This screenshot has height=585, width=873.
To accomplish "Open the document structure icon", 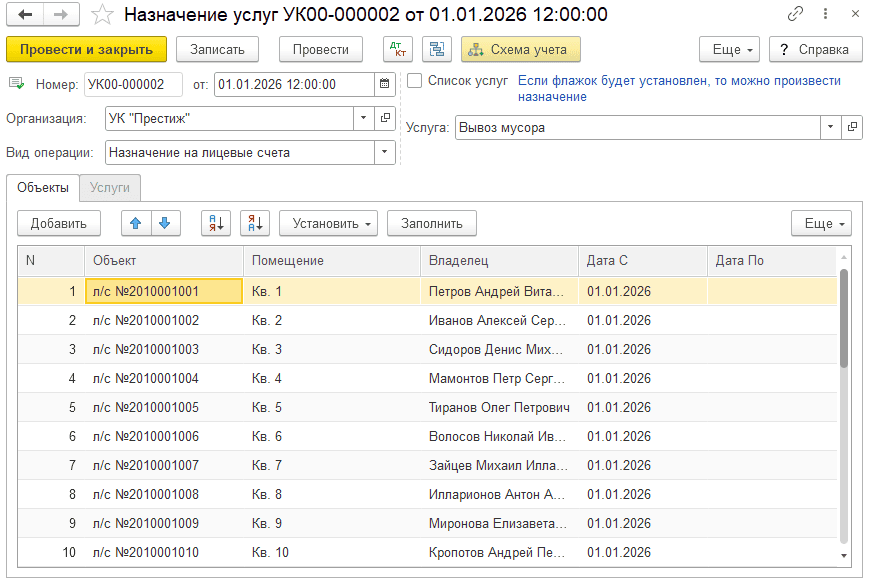I will click(x=437, y=50).
